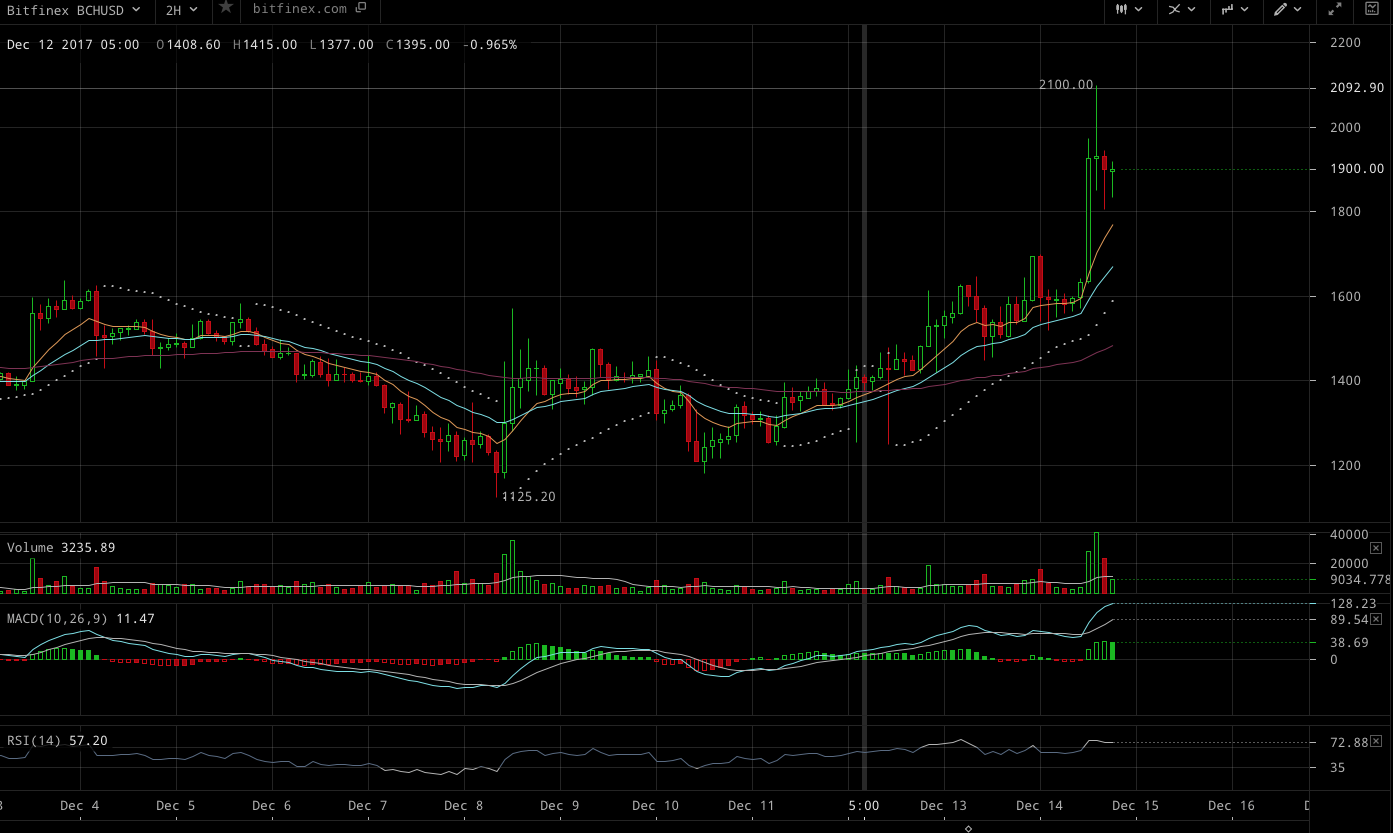The width and height of the screenshot is (1393, 833).
Task: Favorite this market with the star icon
Action: 226,8
